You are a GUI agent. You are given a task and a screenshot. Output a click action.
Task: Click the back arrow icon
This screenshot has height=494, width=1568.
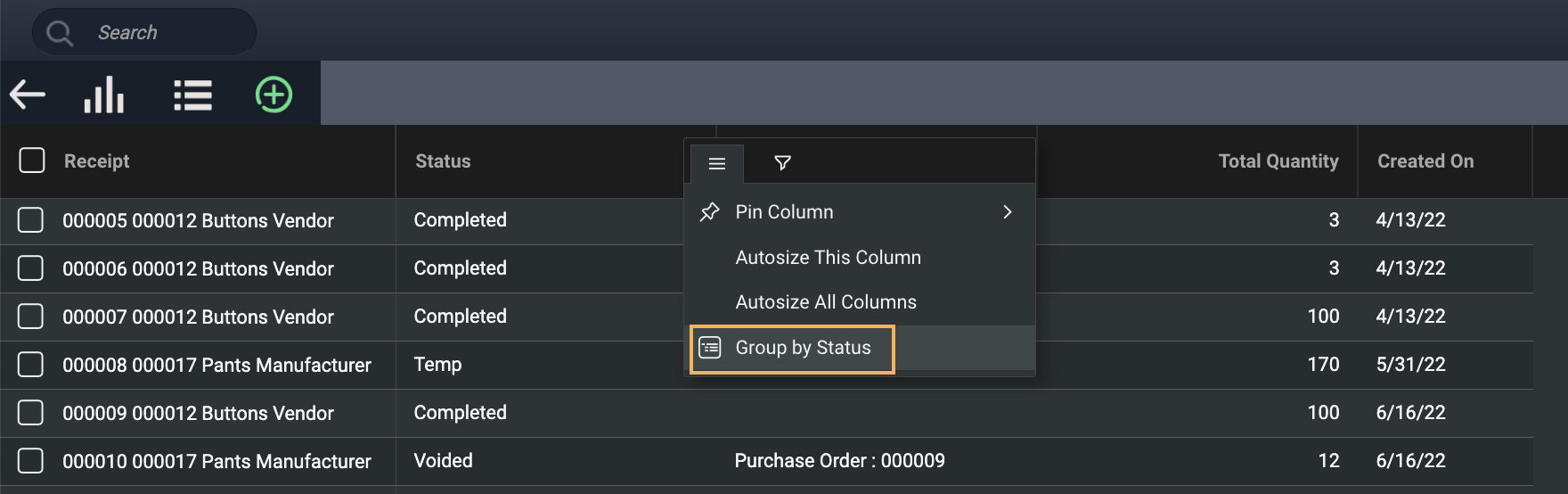tap(28, 94)
